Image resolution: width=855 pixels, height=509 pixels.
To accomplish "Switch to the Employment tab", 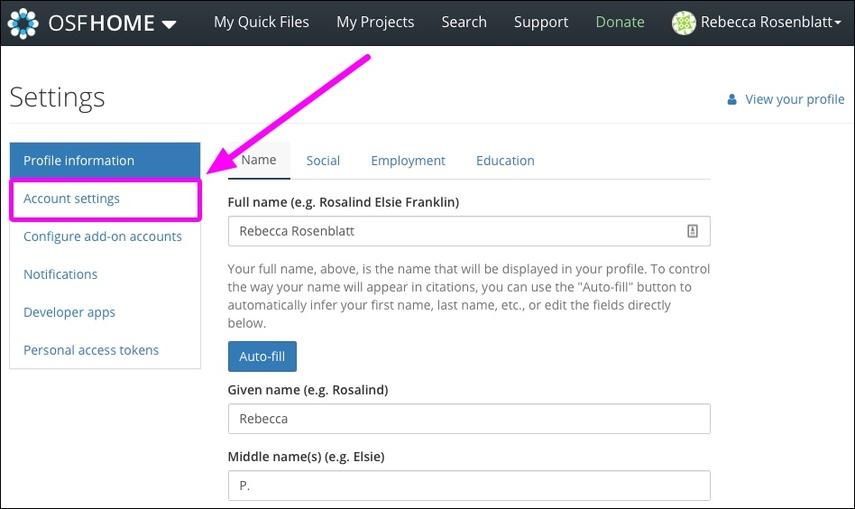I will 408,160.
